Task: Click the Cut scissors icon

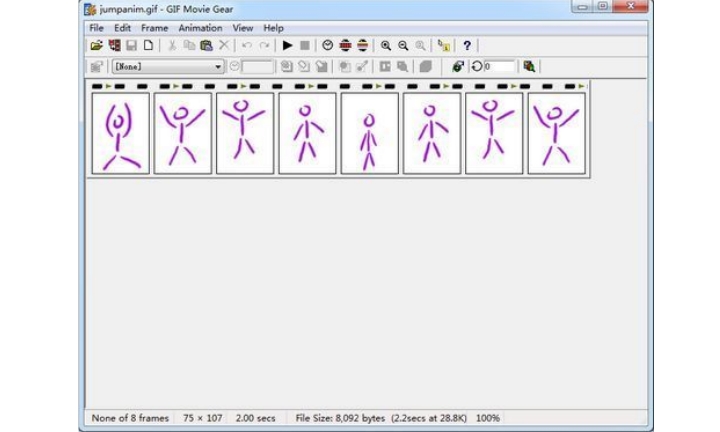Action: pyautogui.click(x=172, y=45)
